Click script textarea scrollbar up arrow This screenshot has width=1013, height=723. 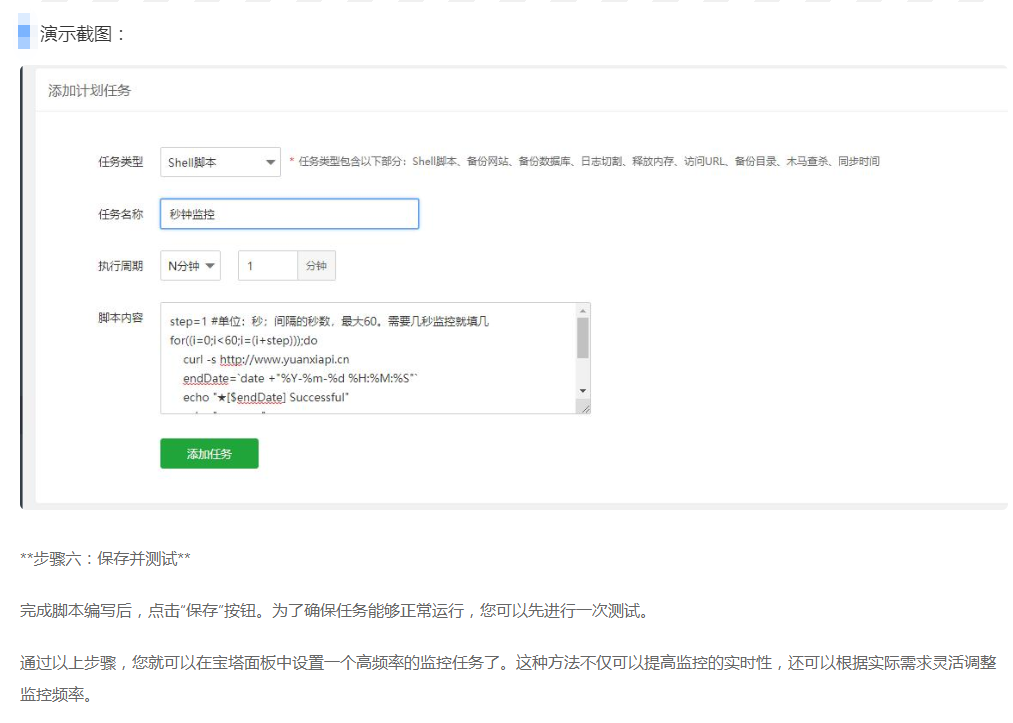click(x=583, y=311)
